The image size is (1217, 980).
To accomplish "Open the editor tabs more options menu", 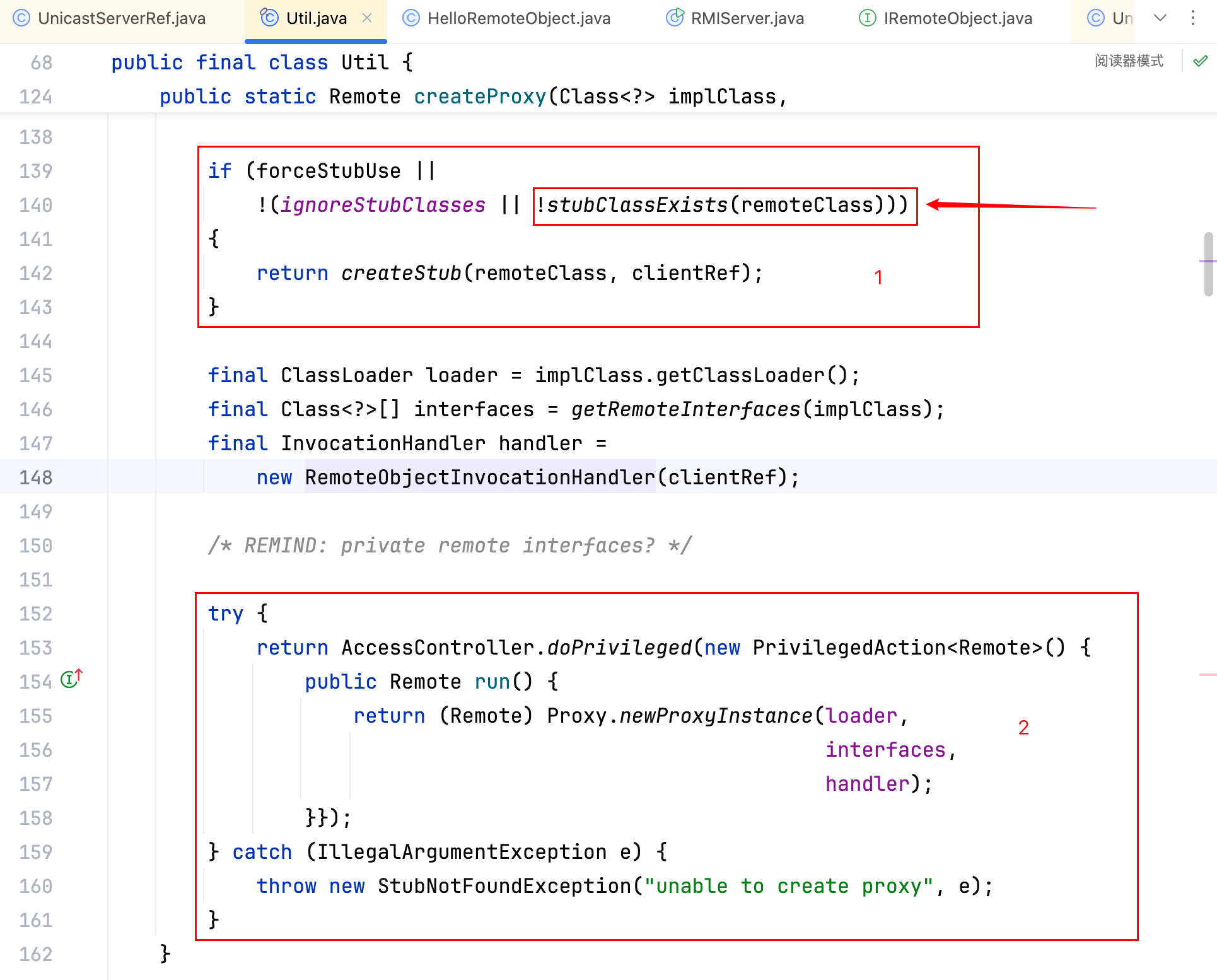I will pyautogui.click(x=1193, y=18).
